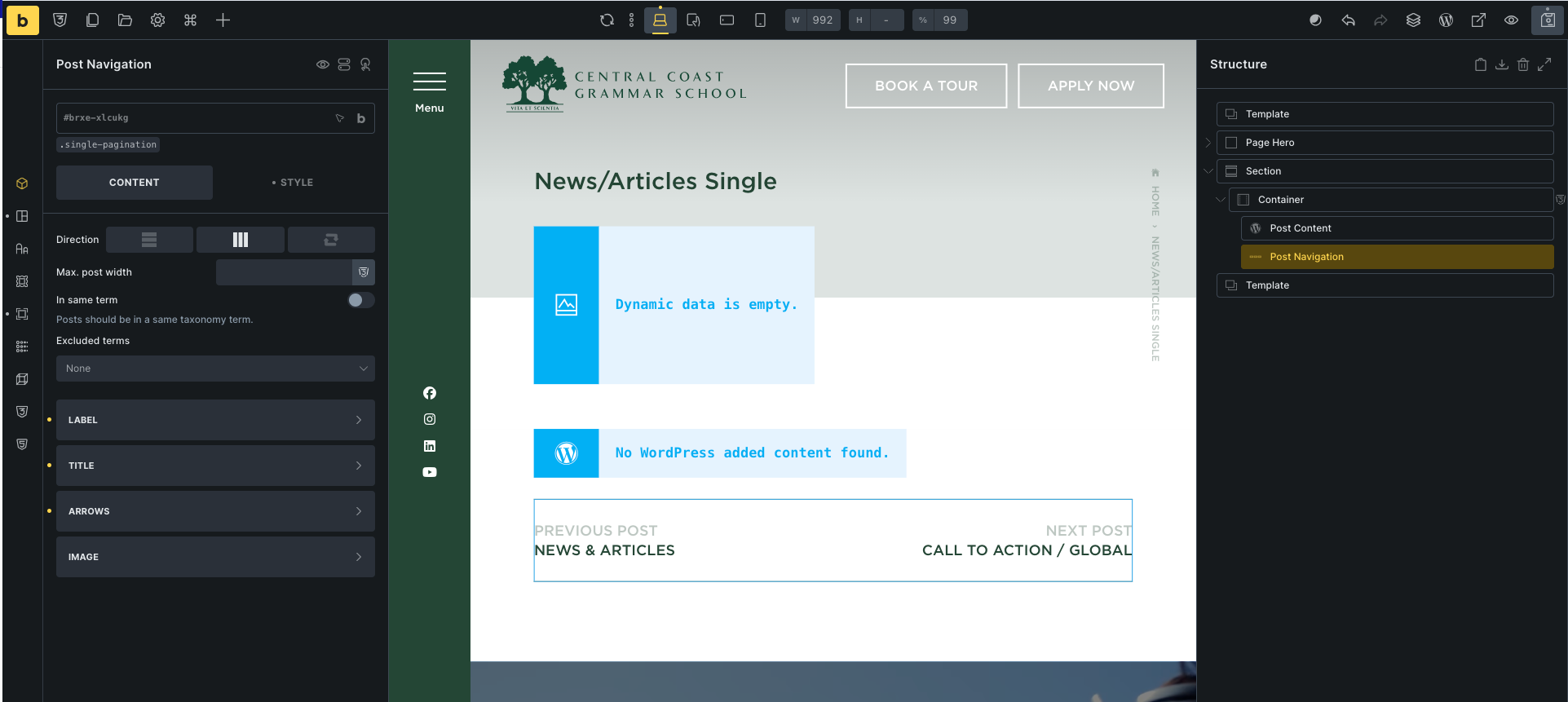This screenshot has width=1568, height=702.
Task: Click the settings gear icon in toolbar
Action: coord(157,20)
